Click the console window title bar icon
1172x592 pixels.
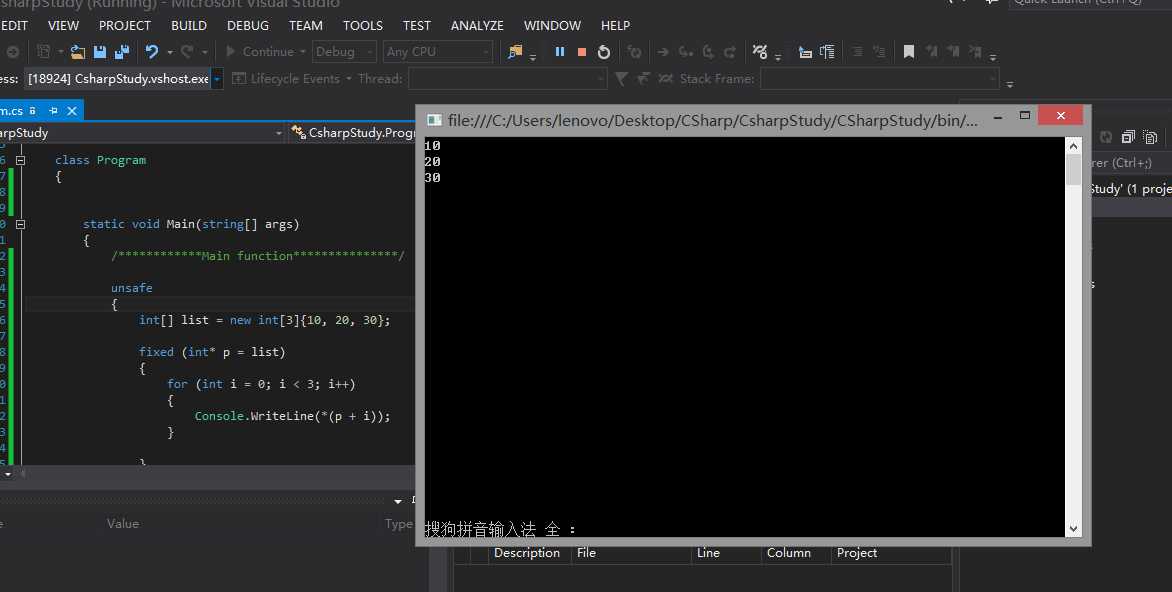(x=434, y=120)
